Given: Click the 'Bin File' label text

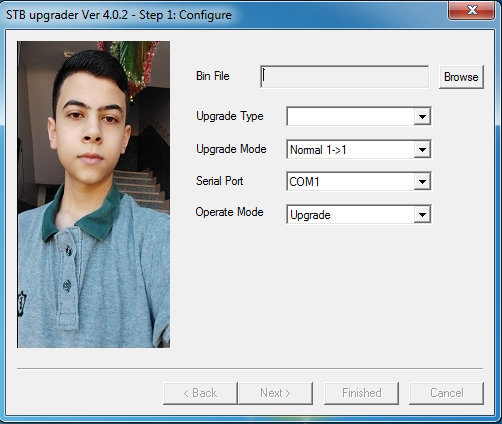Looking at the screenshot, I should (213, 76).
